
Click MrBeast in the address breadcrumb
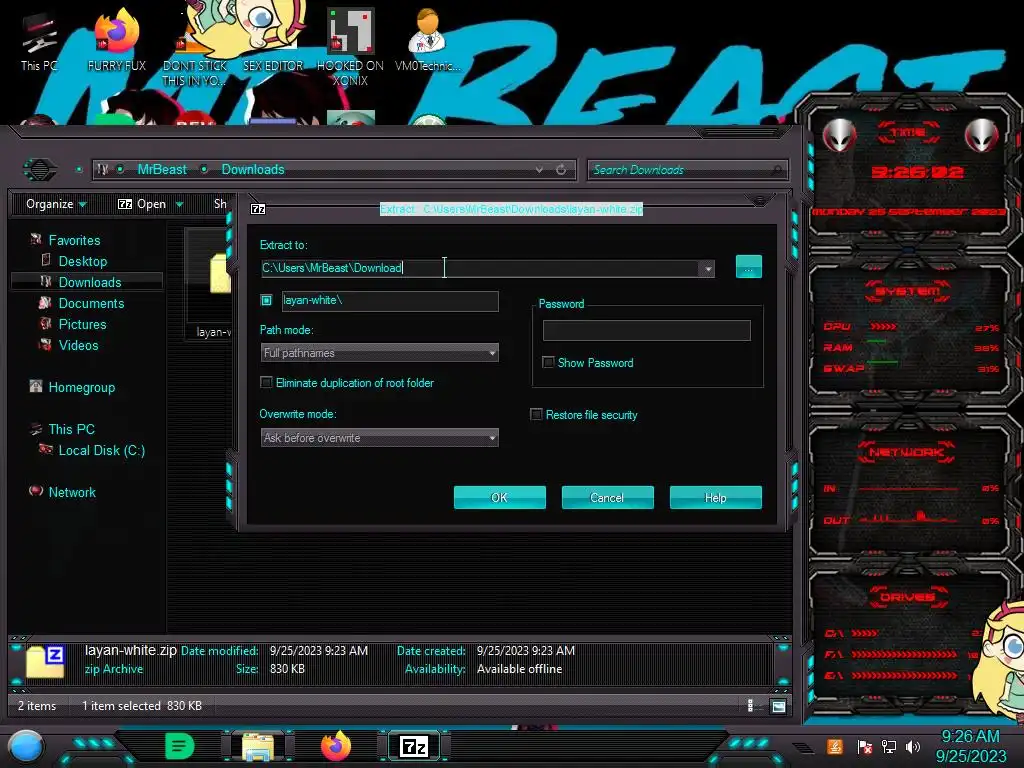[x=162, y=170]
